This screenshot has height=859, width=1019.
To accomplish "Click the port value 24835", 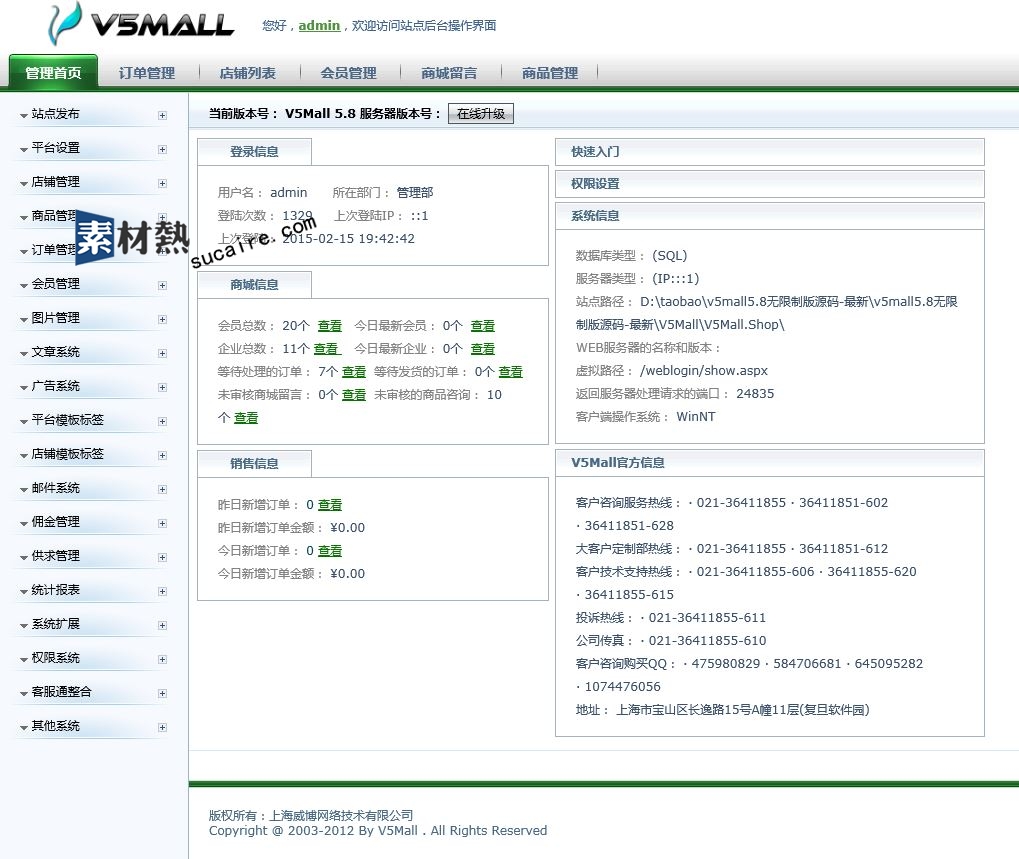I will [755, 394].
